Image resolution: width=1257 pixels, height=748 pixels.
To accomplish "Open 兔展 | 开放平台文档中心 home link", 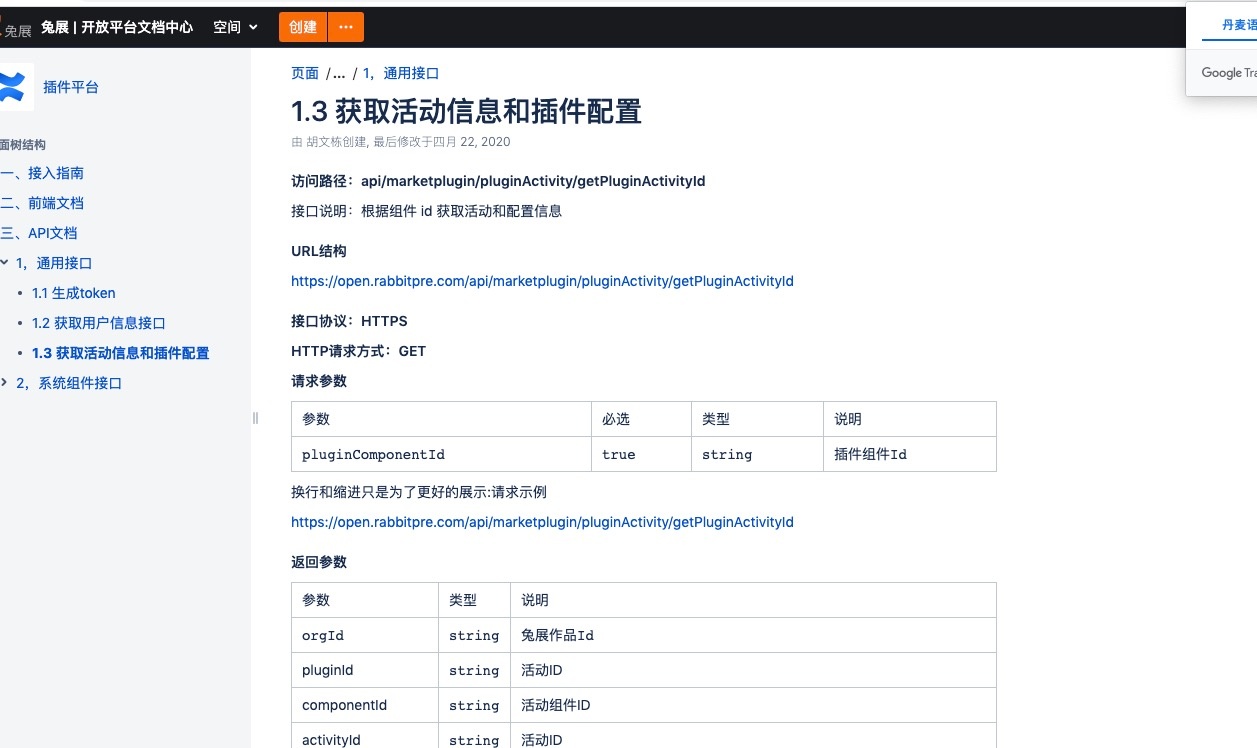I will click(117, 27).
